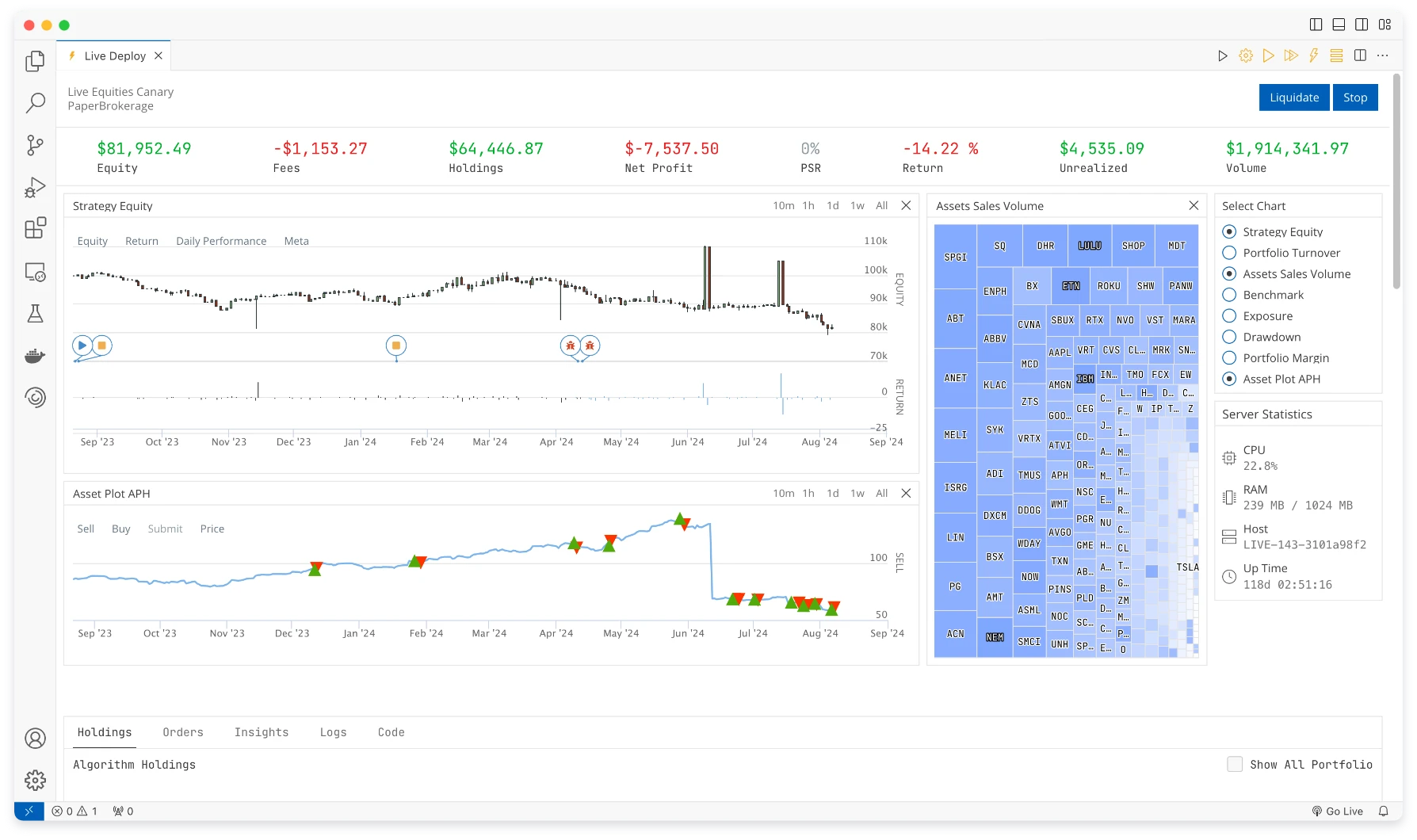Switch to the Orders tab
Screen dimensions: 1417x840
click(x=183, y=732)
